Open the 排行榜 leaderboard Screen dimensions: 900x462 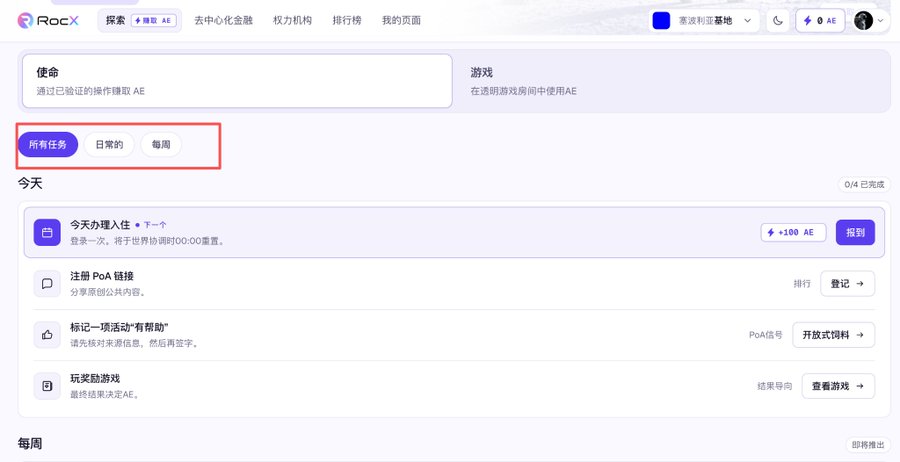coord(347,21)
